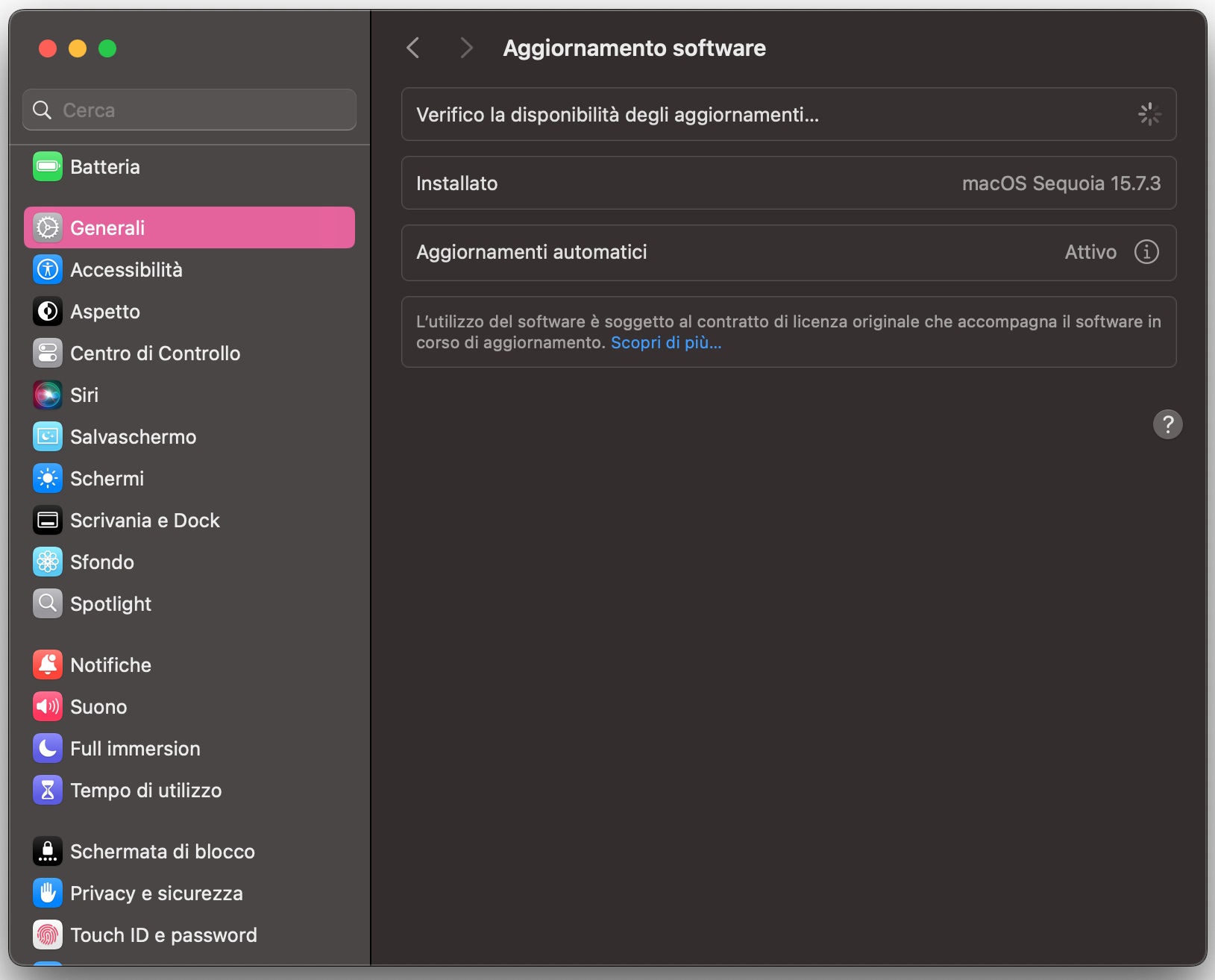Image resolution: width=1215 pixels, height=980 pixels.
Task: Click inside the Cerca search field
Action: tap(189, 109)
